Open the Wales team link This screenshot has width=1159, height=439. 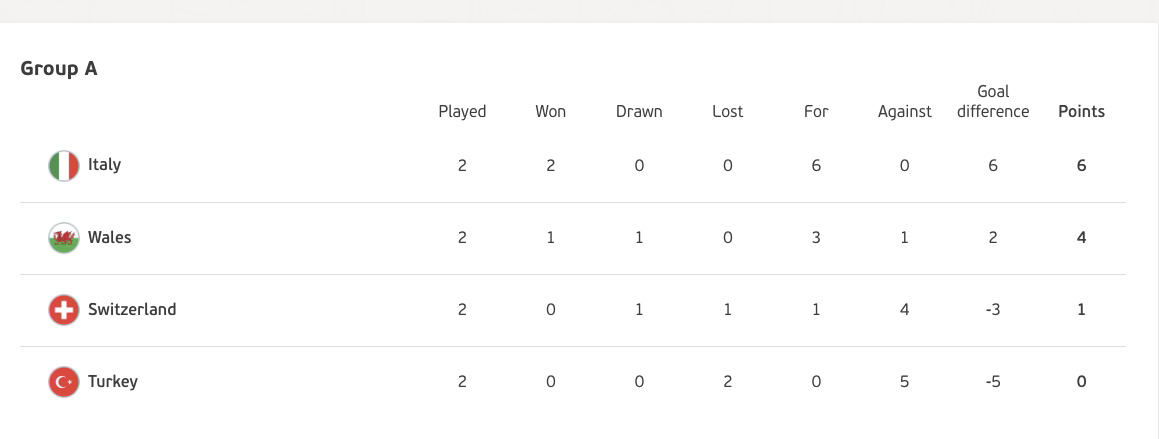click(x=109, y=237)
